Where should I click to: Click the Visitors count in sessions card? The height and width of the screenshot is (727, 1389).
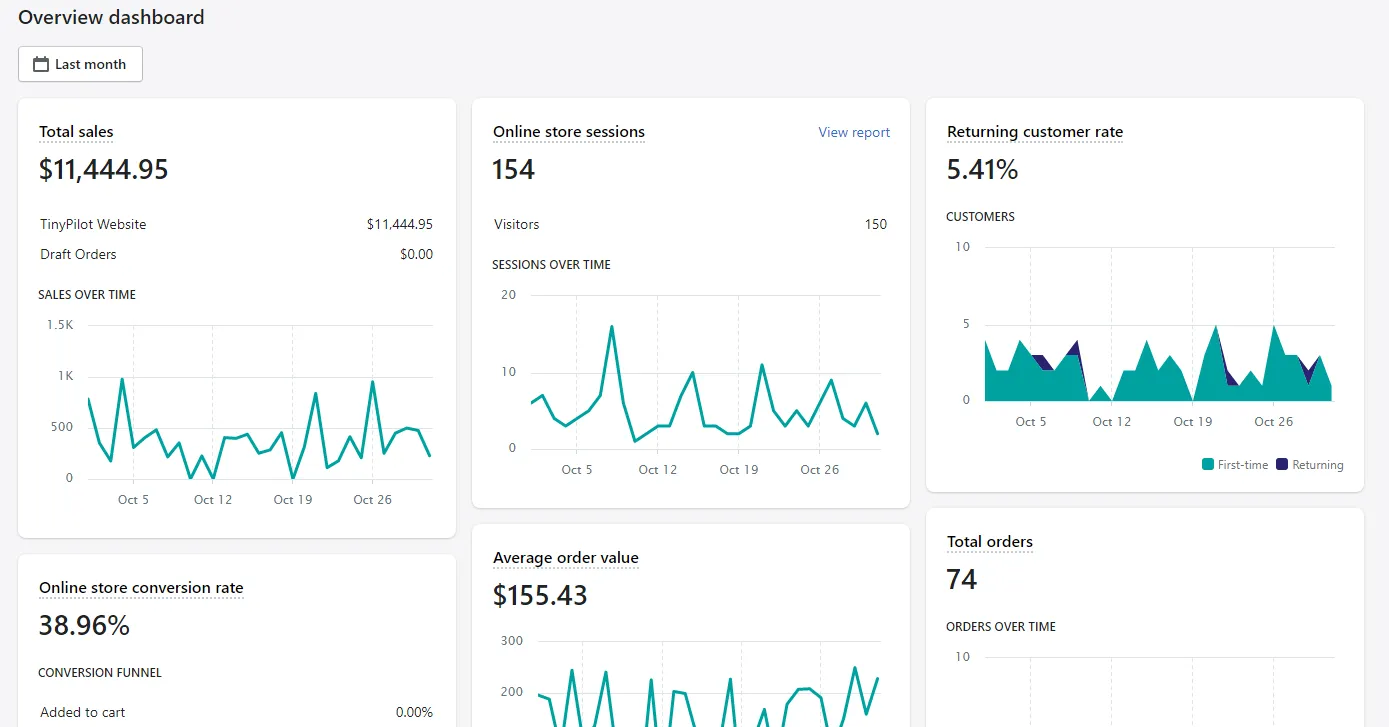point(875,224)
